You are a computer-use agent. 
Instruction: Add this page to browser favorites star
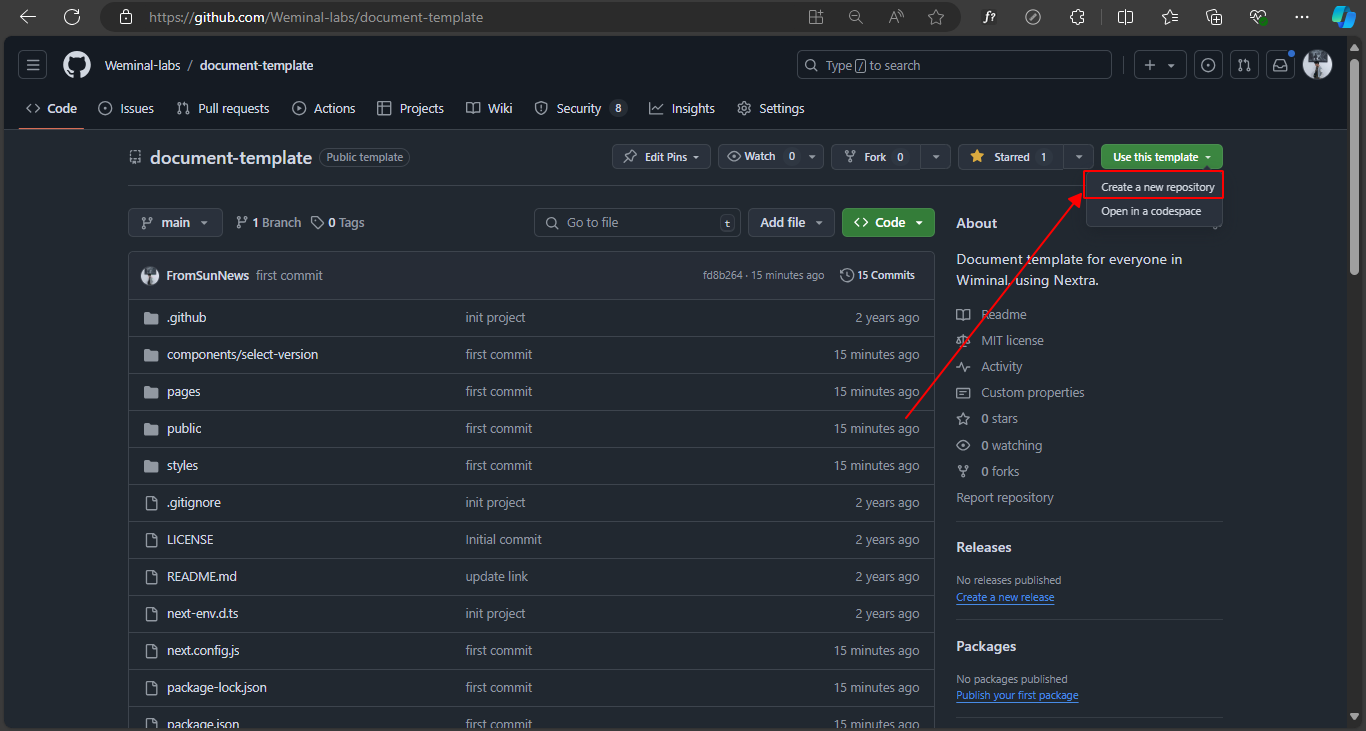point(935,17)
